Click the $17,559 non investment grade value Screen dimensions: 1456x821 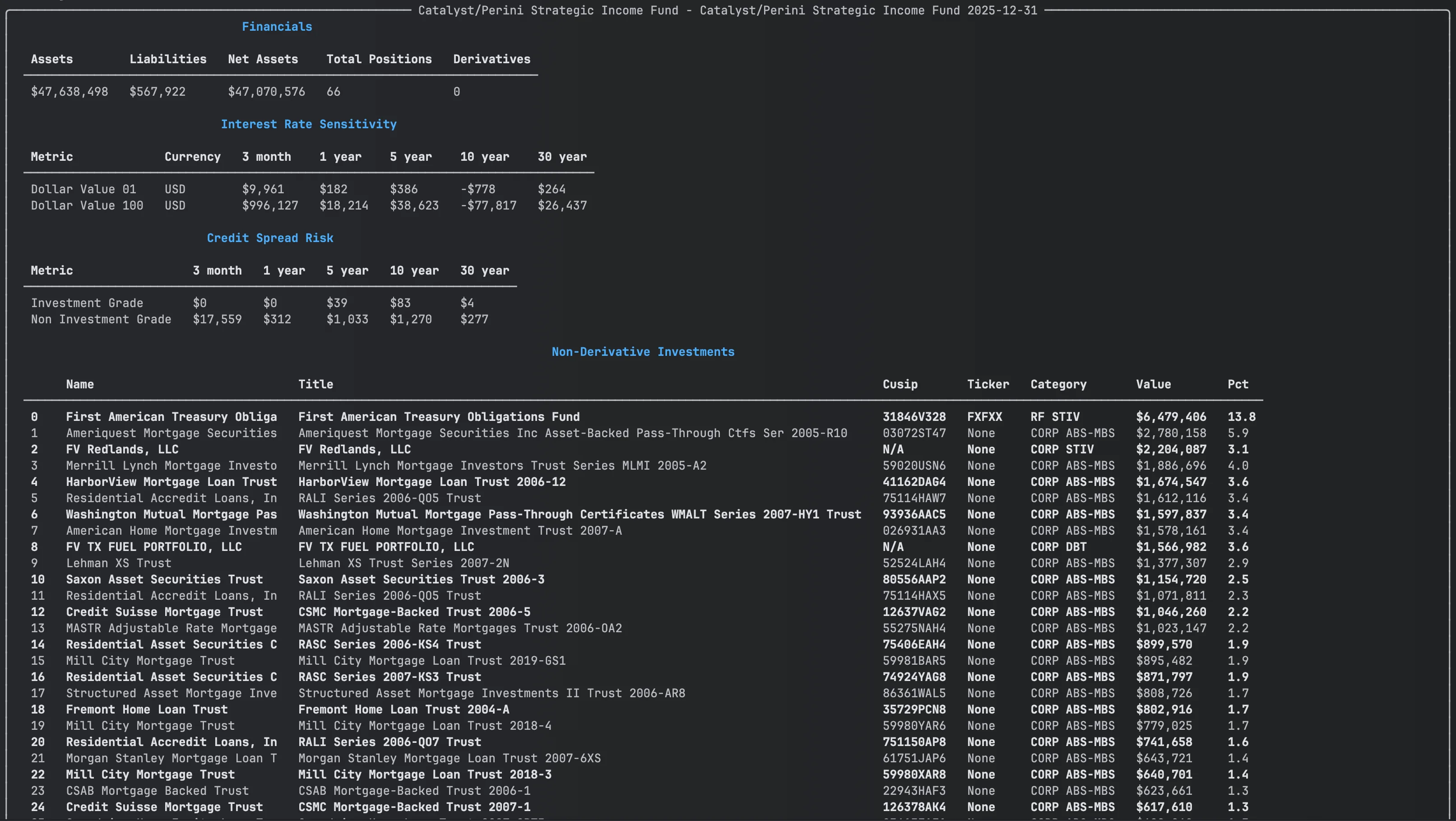(217, 319)
